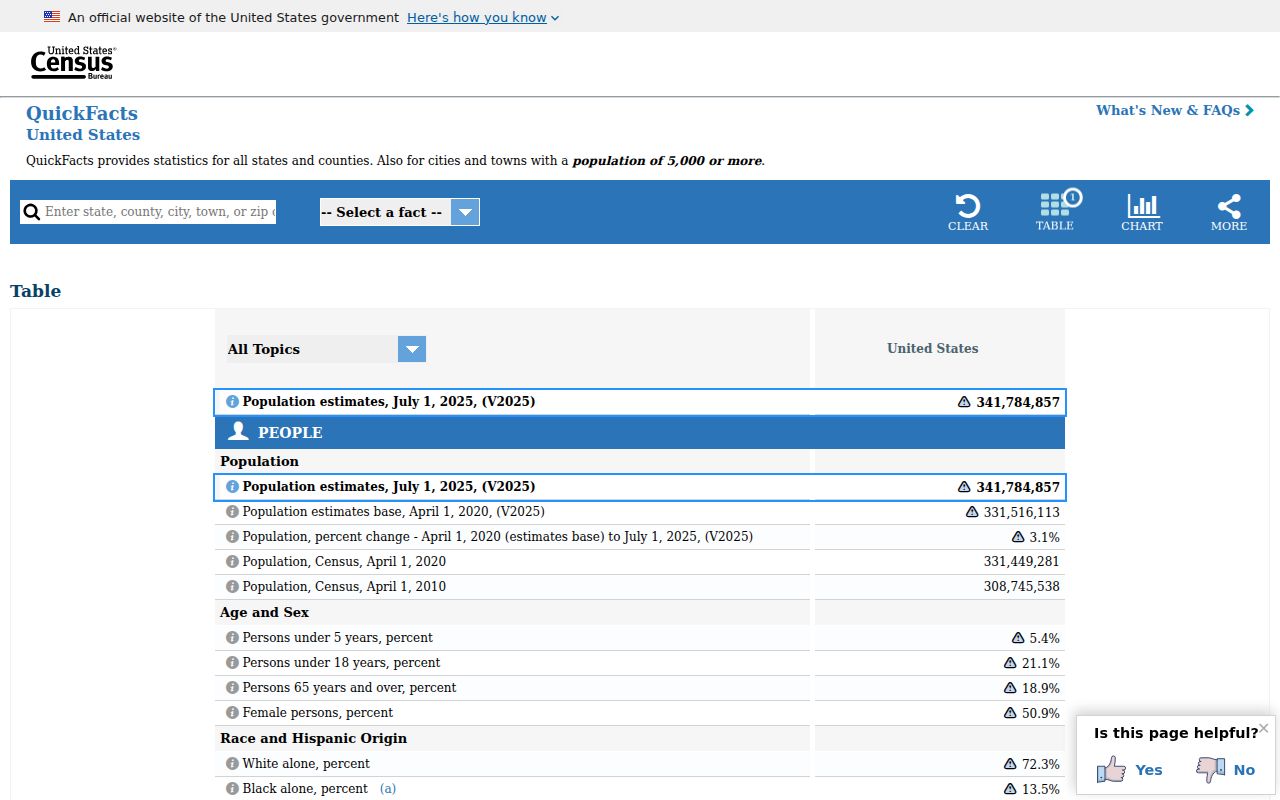
Task: Click the 'Age and Sex' subsection heading
Action: coord(265,612)
